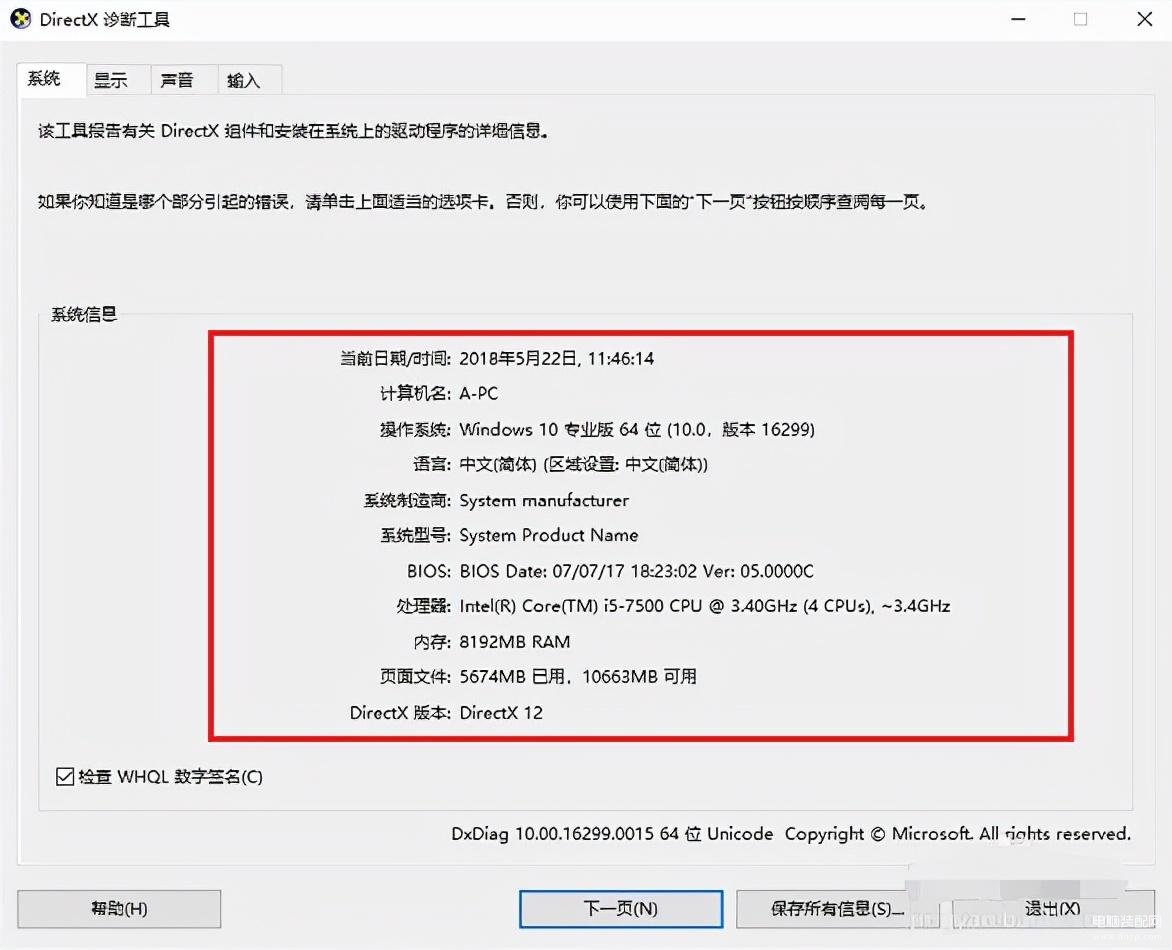
Task: Go to next page with 下一页(N)
Action: (x=620, y=908)
